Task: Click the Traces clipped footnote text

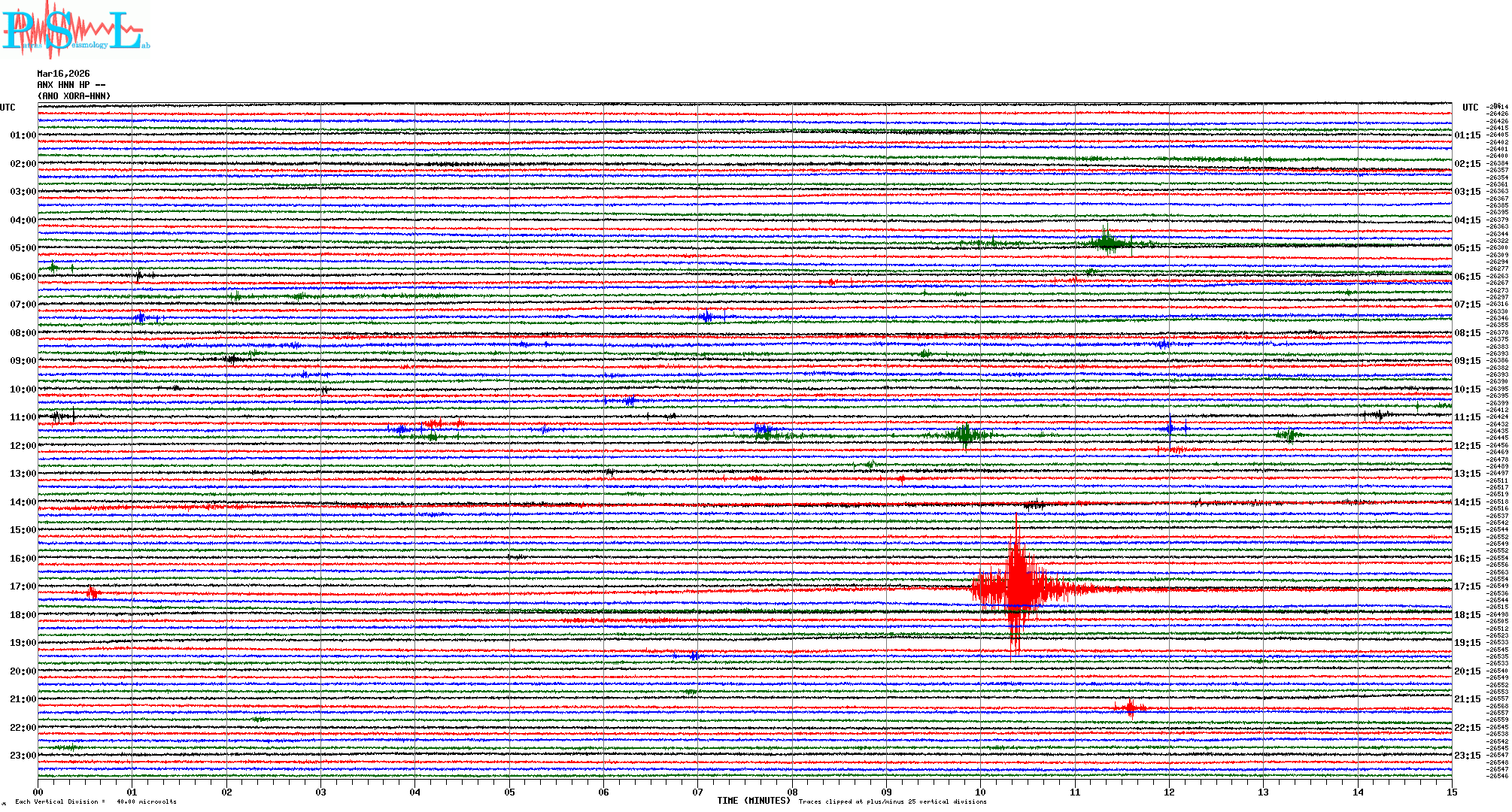Action: [x=892, y=801]
